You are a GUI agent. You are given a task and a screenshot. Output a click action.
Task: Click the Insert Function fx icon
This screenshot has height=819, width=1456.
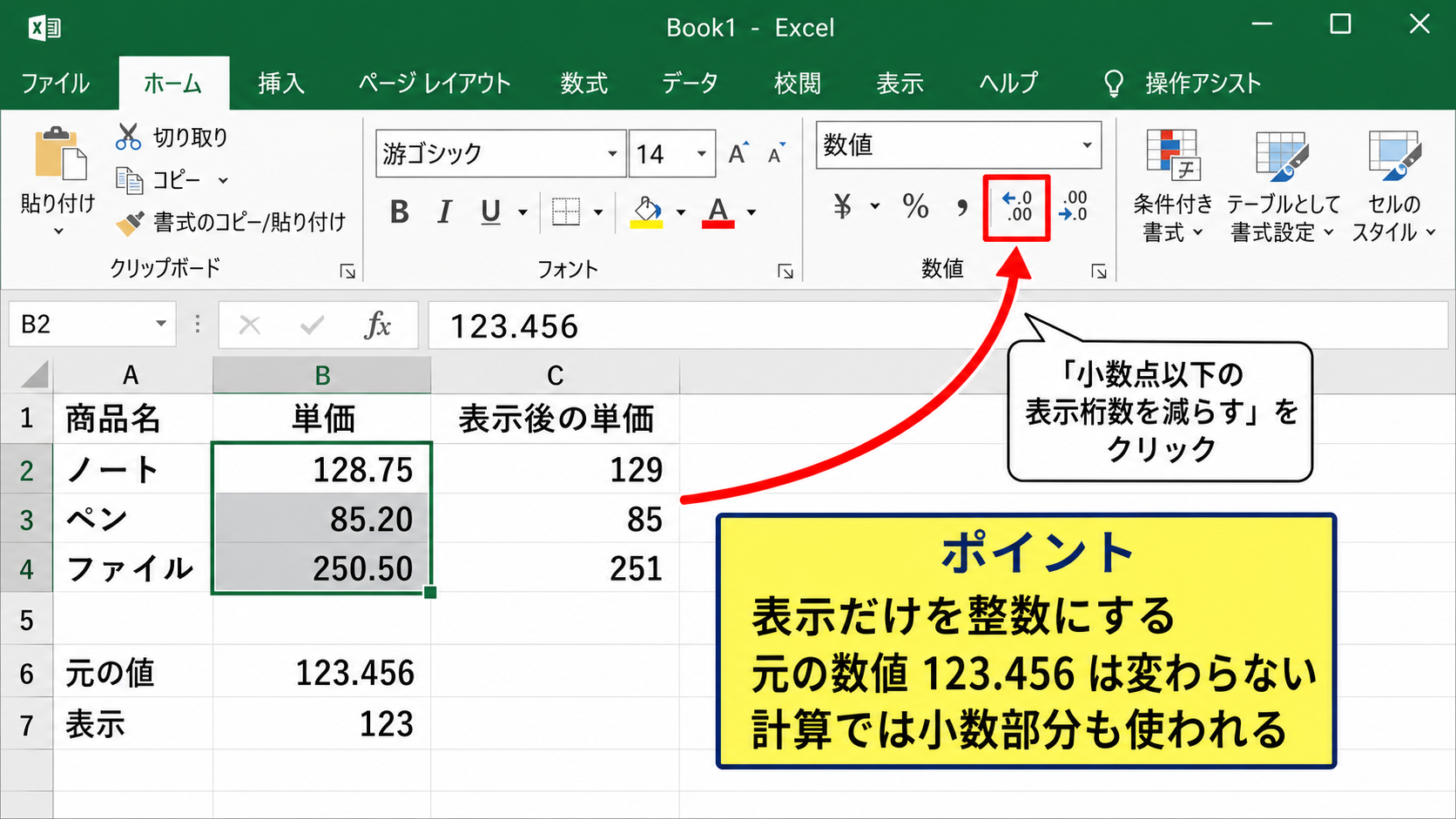tap(378, 326)
